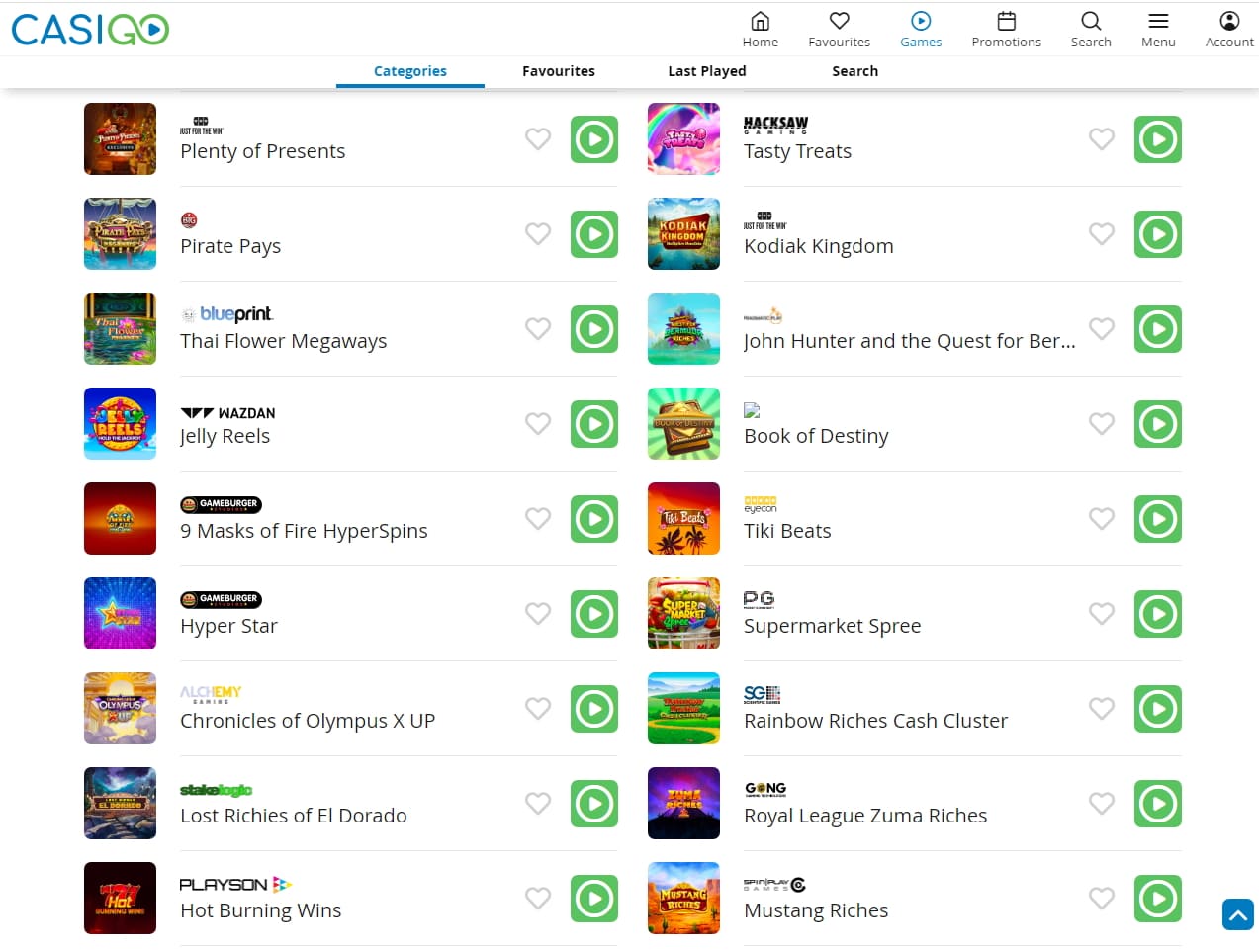Image resolution: width=1259 pixels, height=952 pixels.
Task: Open the Thai Flower Megaways game title
Action: point(284,341)
